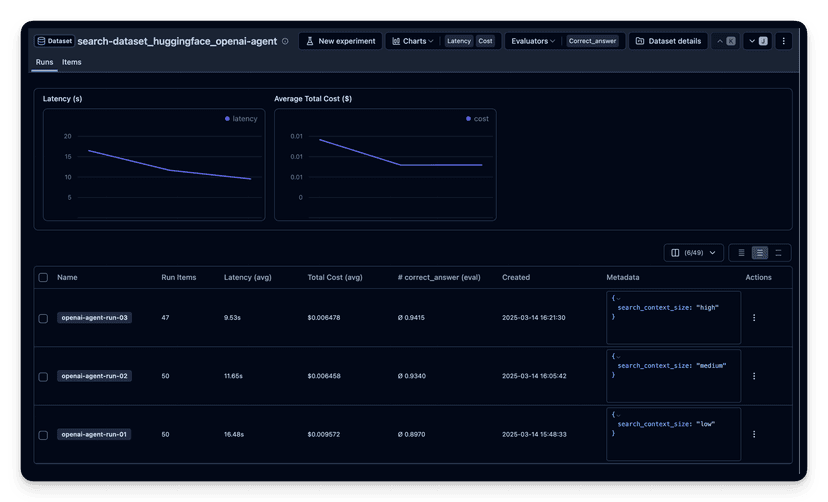Open actions menu for openai-agent-run-01
Image resolution: width=828 pixels, height=502 pixels.
pyautogui.click(x=754, y=434)
